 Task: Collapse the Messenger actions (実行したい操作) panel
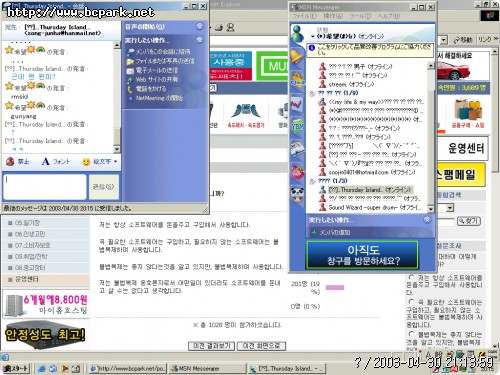tap(427, 220)
